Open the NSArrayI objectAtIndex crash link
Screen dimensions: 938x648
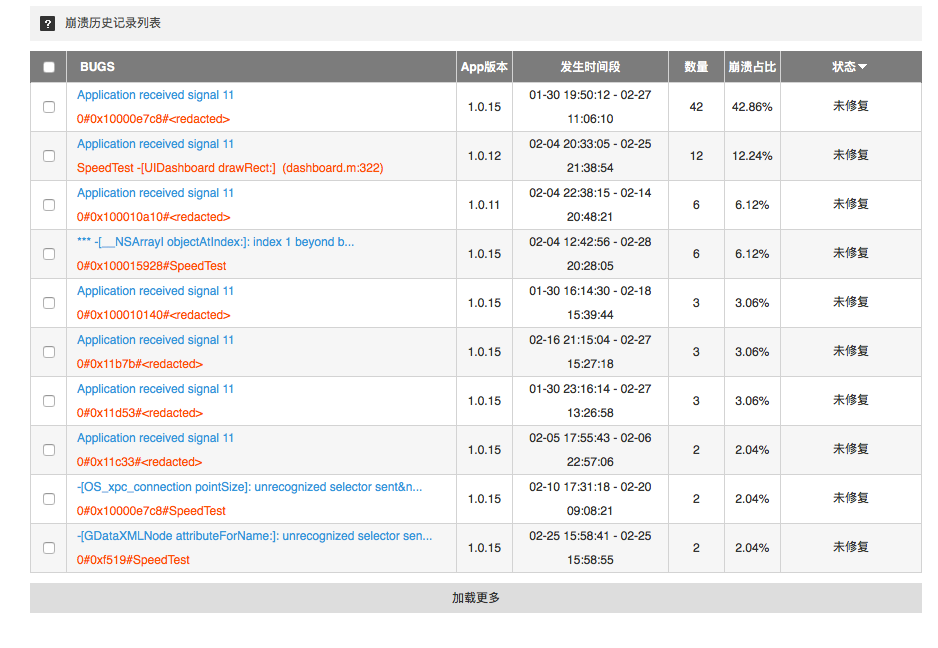point(215,242)
